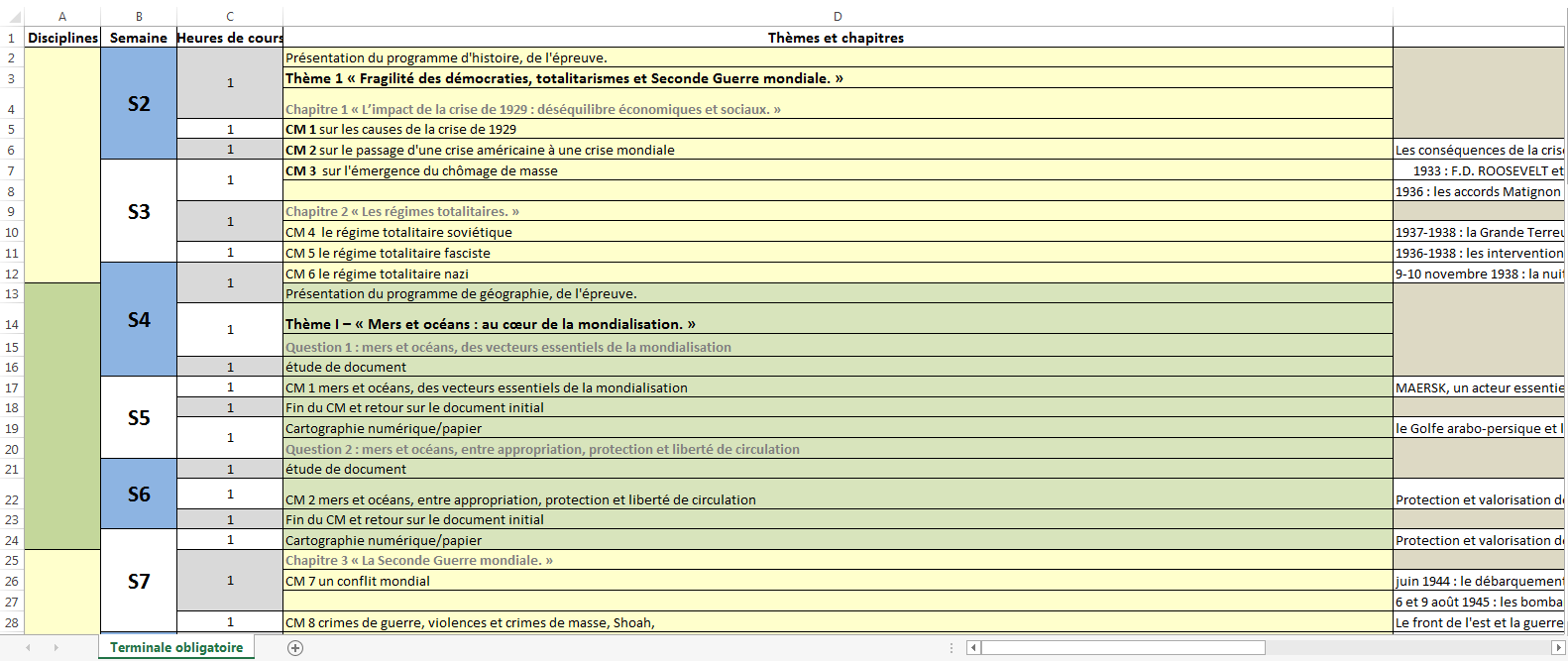This screenshot has height=661, width=1568.
Task: Click 'CM 6 le régime totalitaire nazi' cell
Action: tap(838, 274)
